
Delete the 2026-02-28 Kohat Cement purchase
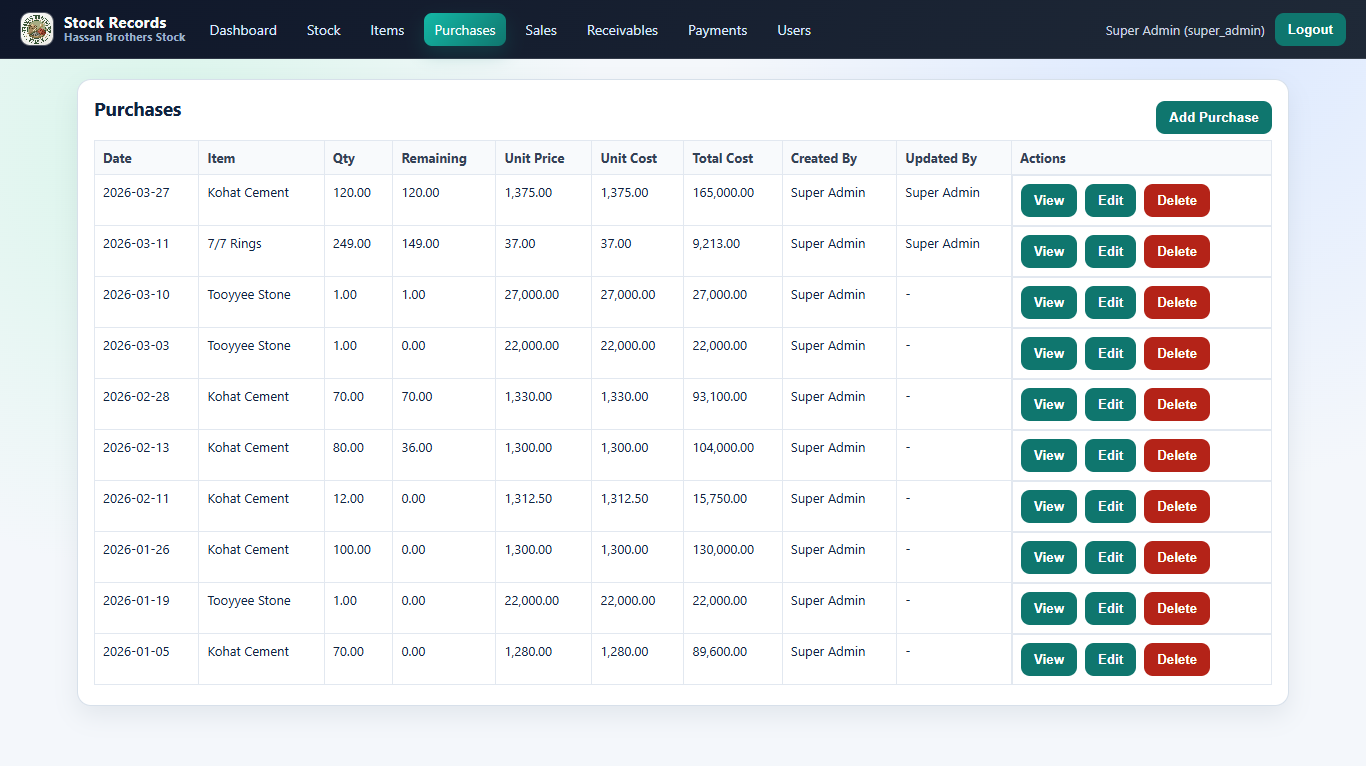(x=1177, y=404)
